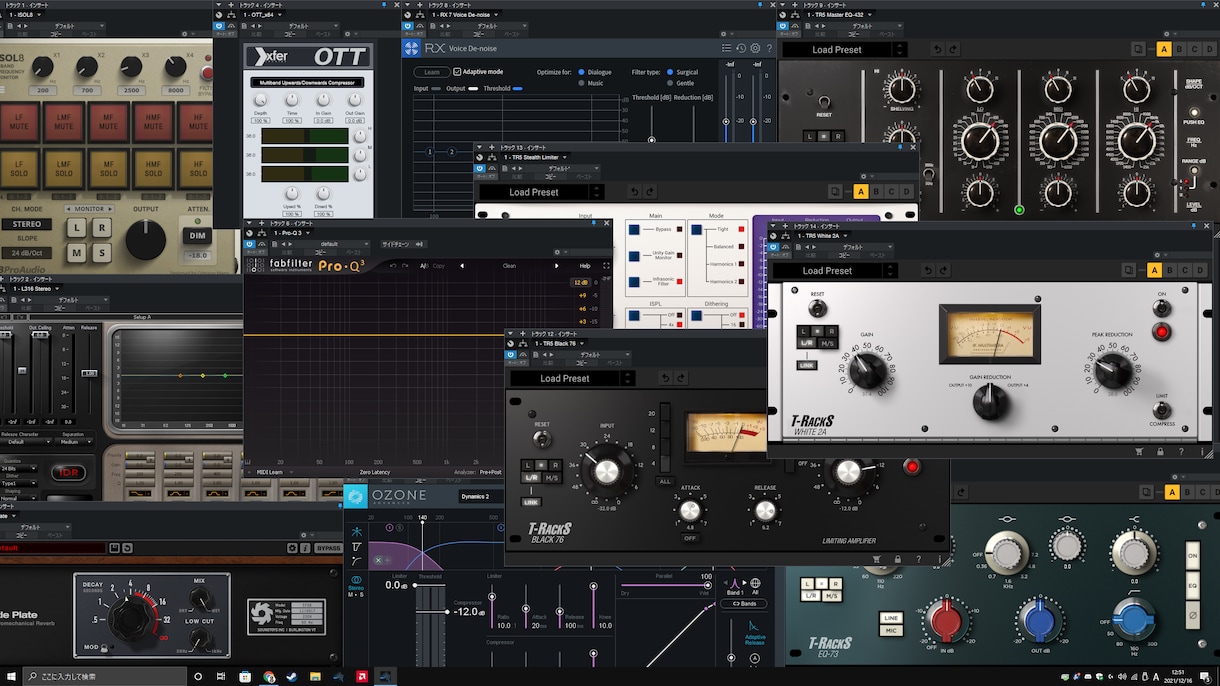This screenshot has width=1220, height=686.
Task: Toggle power bypass on Pro-Q 3 window
Action: pyautogui.click(x=250, y=244)
